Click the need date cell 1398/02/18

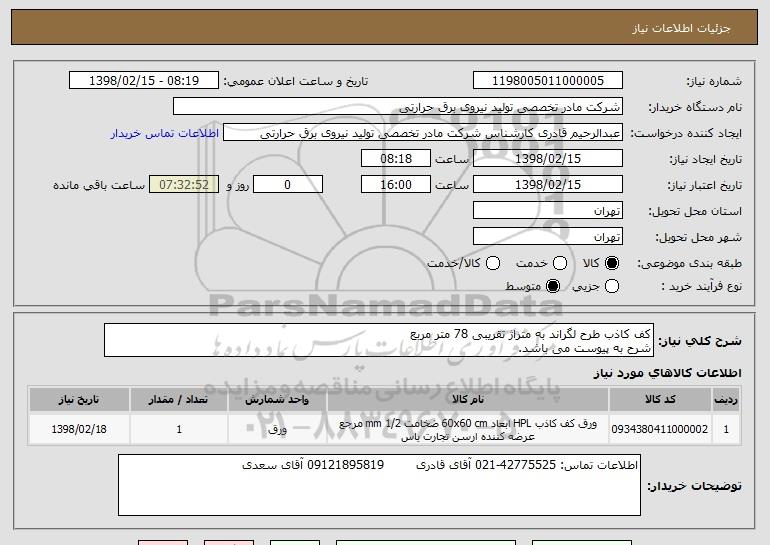click(79, 429)
